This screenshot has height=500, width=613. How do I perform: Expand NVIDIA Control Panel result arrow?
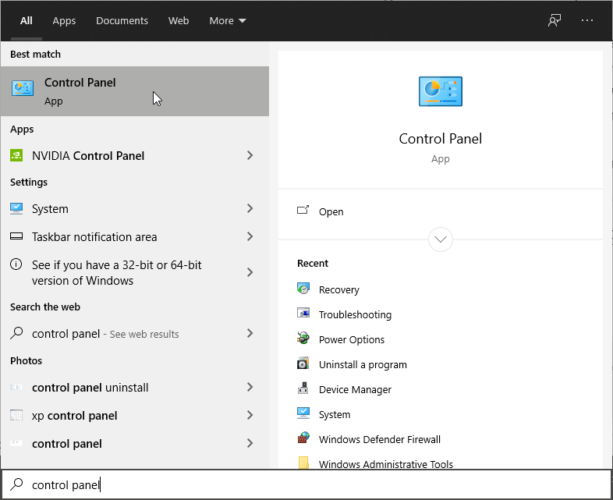coord(250,155)
